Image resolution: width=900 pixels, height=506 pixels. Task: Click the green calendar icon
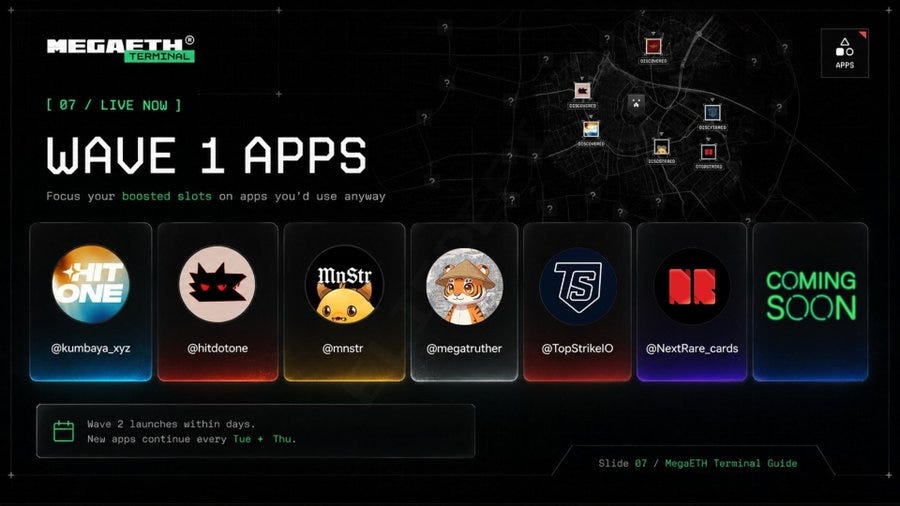64,431
